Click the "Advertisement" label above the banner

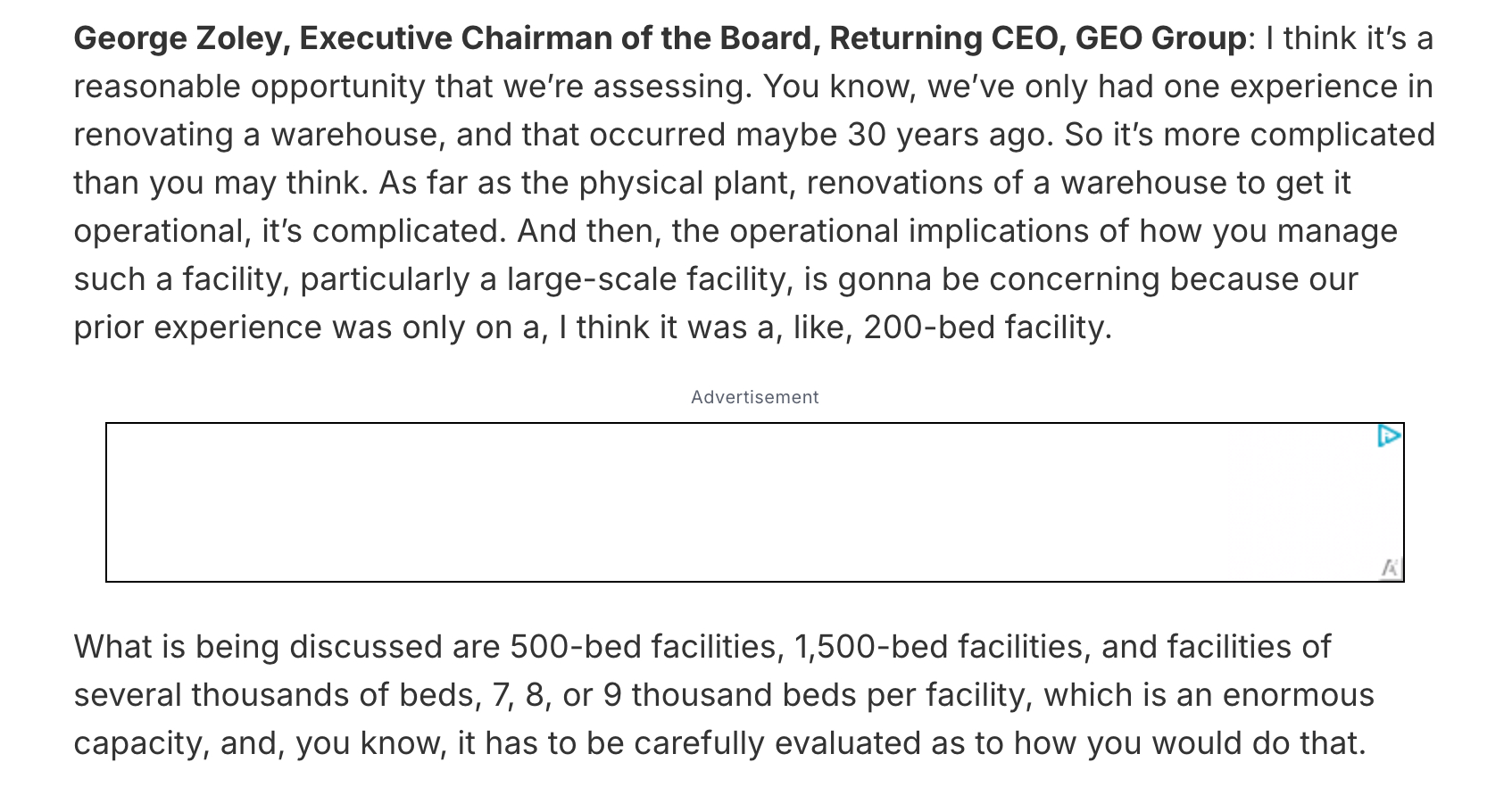pyautogui.click(x=754, y=397)
